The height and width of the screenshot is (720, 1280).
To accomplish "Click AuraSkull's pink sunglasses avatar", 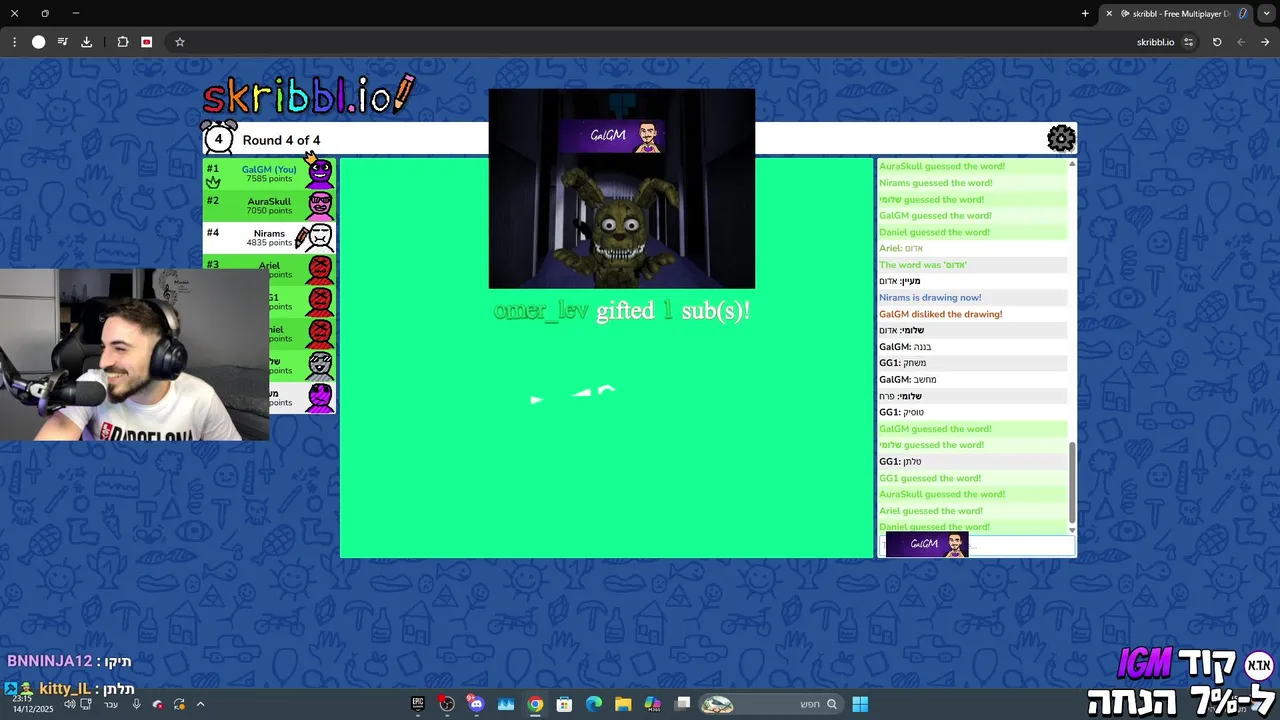I will (x=320, y=205).
